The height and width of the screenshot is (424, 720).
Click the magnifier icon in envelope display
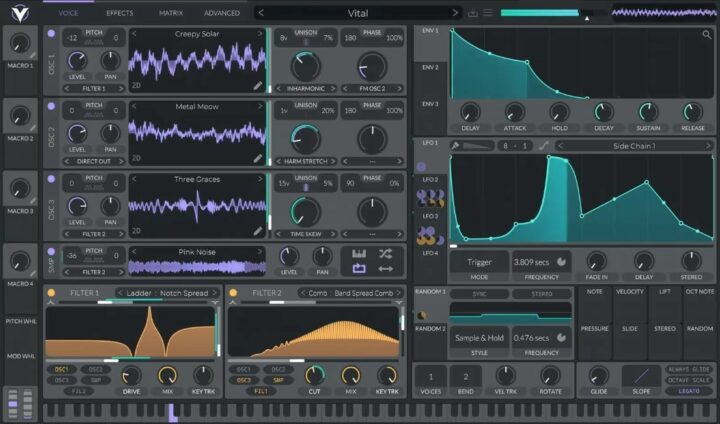tap(706, 35)
